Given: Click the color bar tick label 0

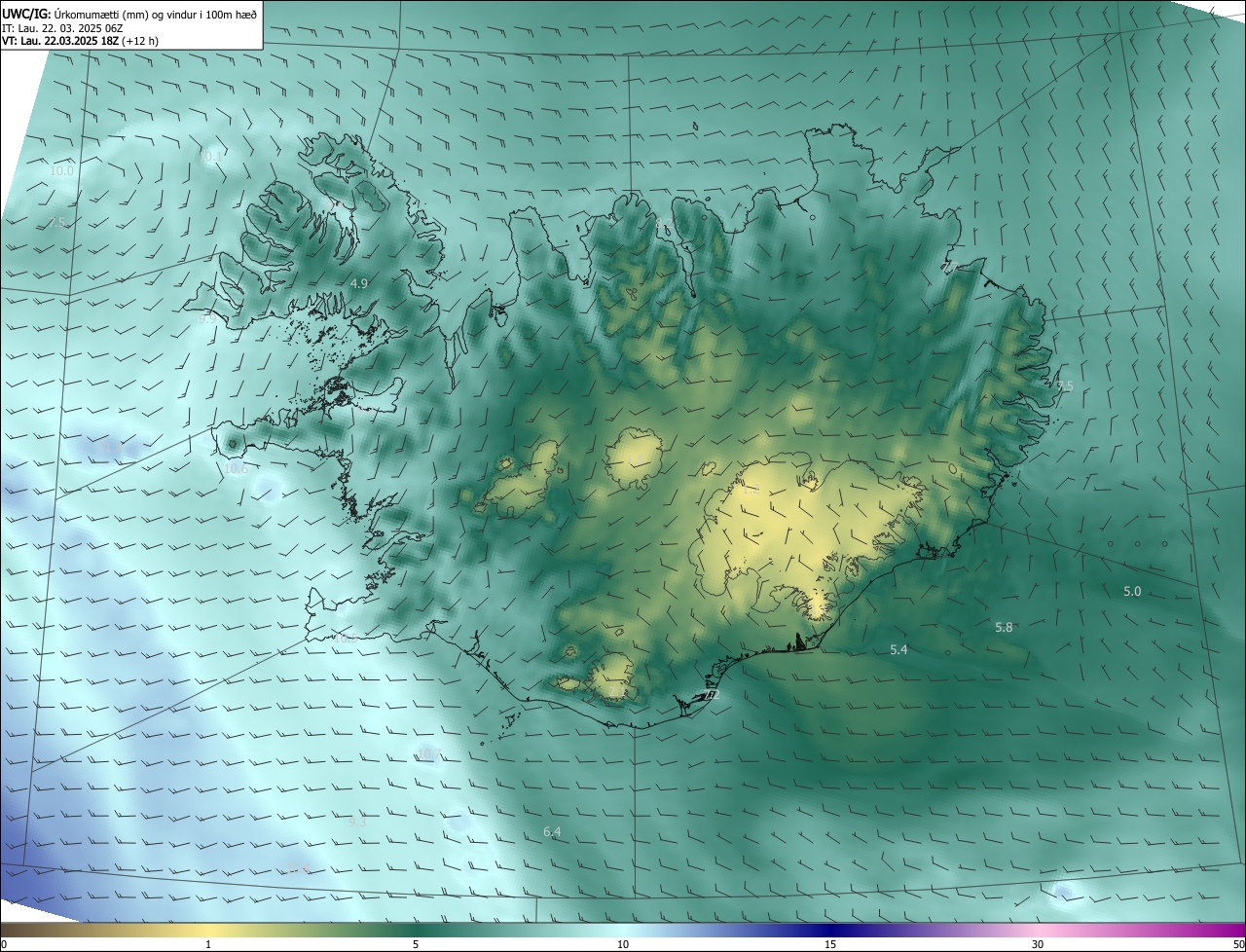Looking at the screenshot, I should click(x=4, y=944).
